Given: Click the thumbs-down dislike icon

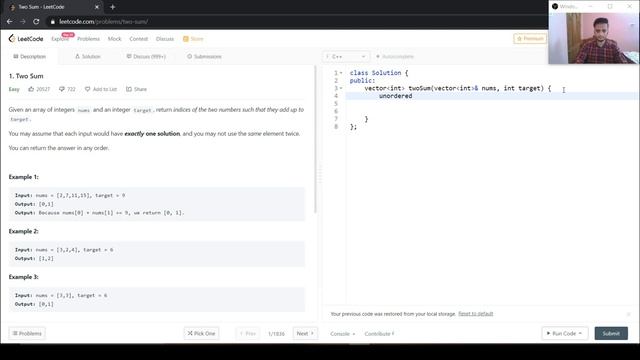Looking at the screenshot, I should pos(62,89).
